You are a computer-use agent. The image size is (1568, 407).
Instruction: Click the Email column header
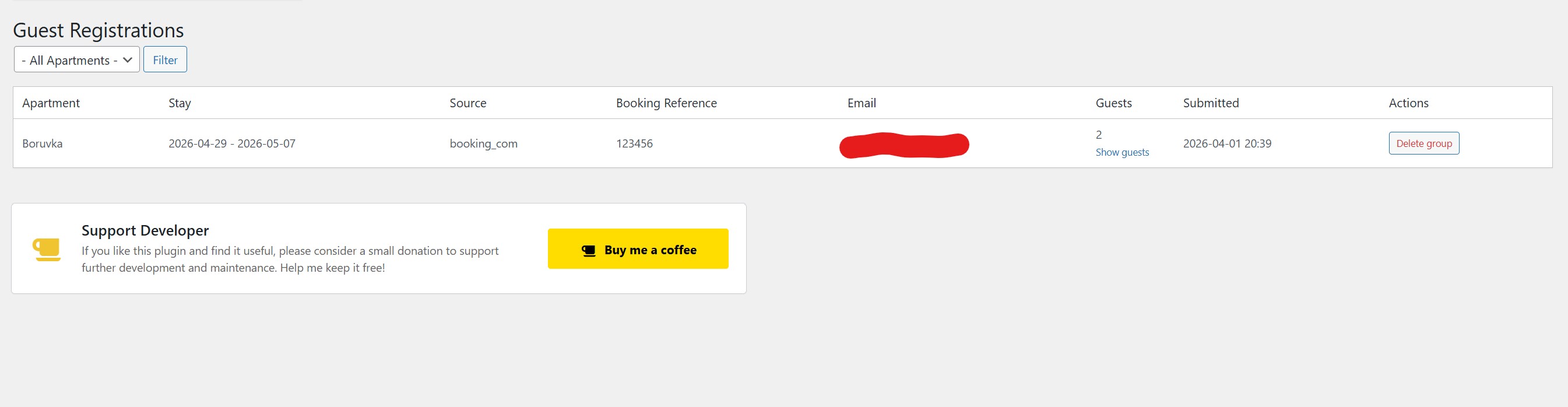tap(862, 103)
